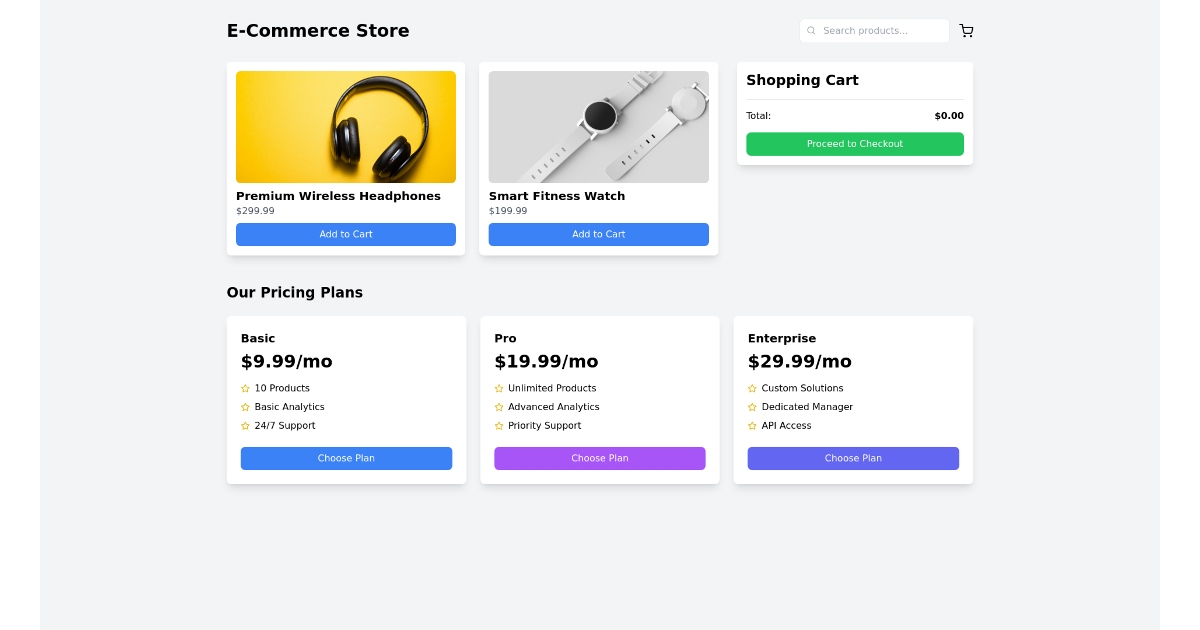Click the star beside API Access

(752, 425)
